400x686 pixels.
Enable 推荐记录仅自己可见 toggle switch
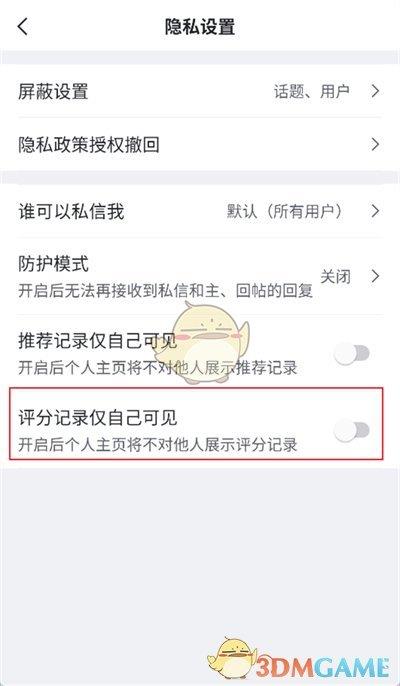tap(352, 354)
